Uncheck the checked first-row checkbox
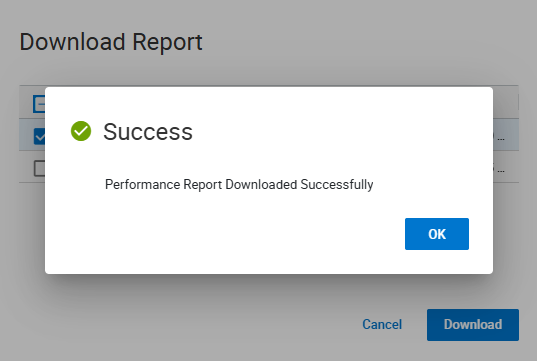The height and width of the screenshot is (361, 537). 39,136
